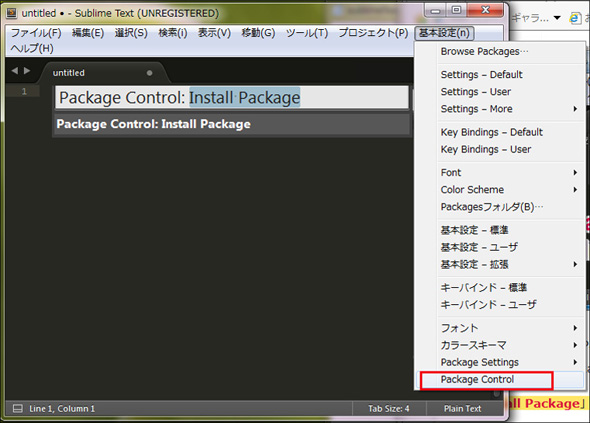Open キーバインド – 標準

click(500, 288)
